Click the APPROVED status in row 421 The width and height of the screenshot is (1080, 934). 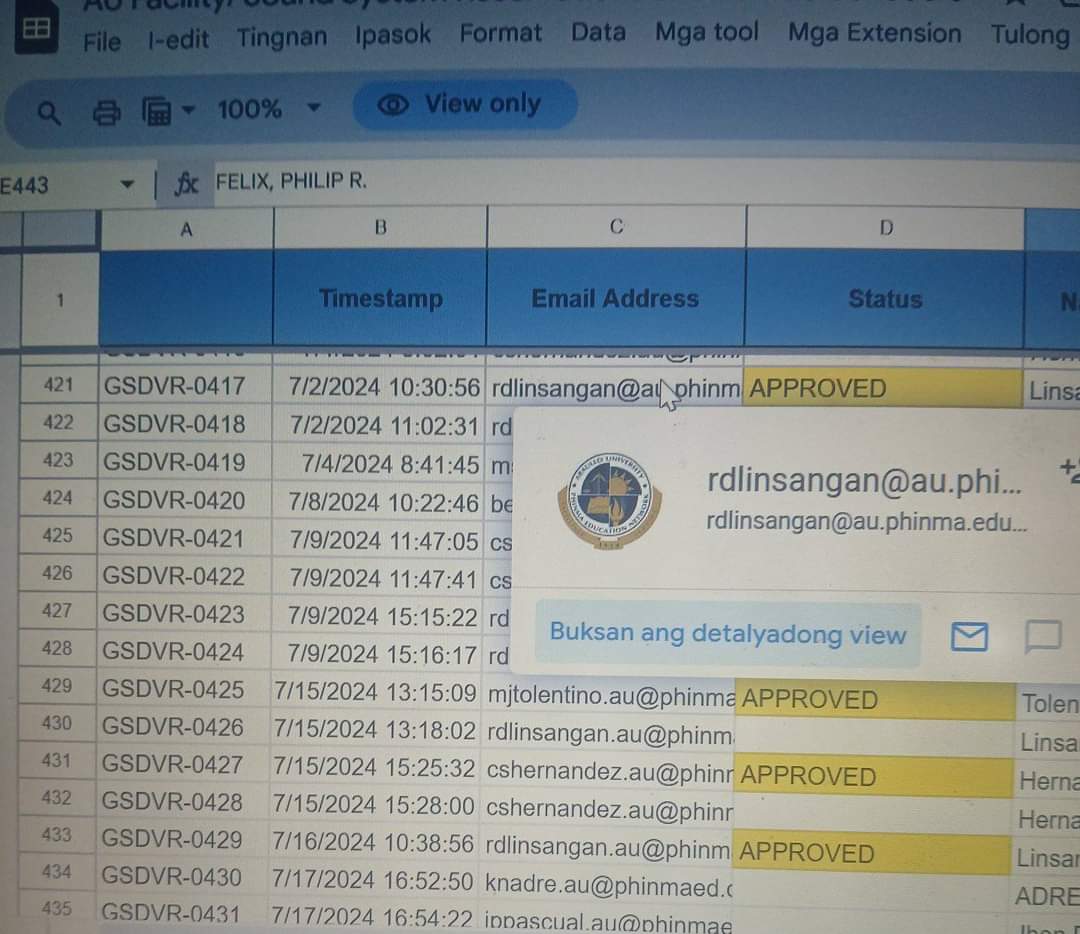tap(884, 388)
